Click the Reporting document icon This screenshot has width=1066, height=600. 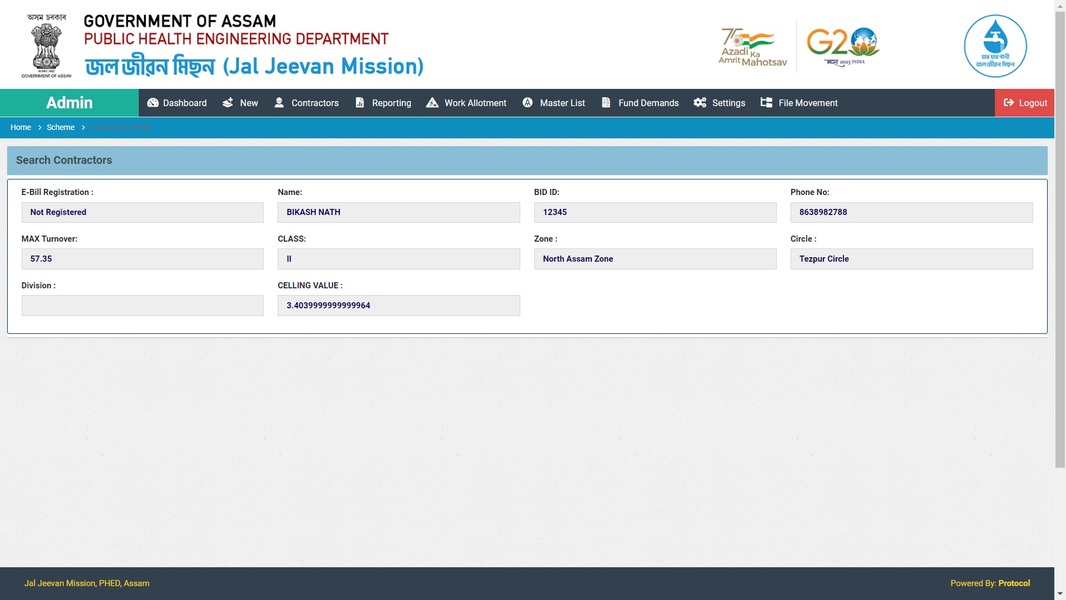[x=360, y=103]
